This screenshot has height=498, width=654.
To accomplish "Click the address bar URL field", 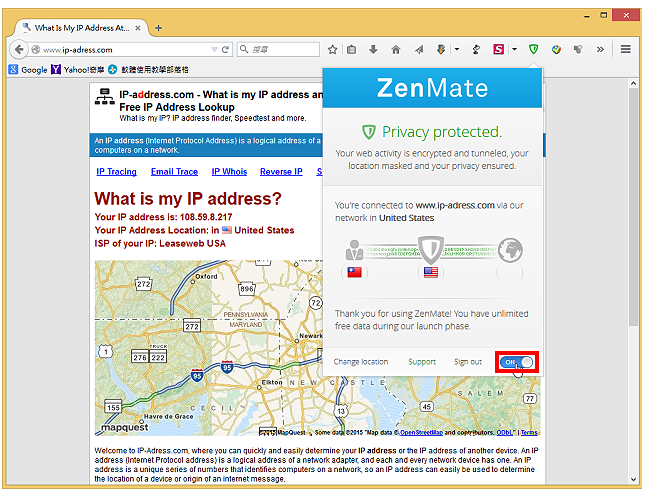I will click(x=125, y=50).
